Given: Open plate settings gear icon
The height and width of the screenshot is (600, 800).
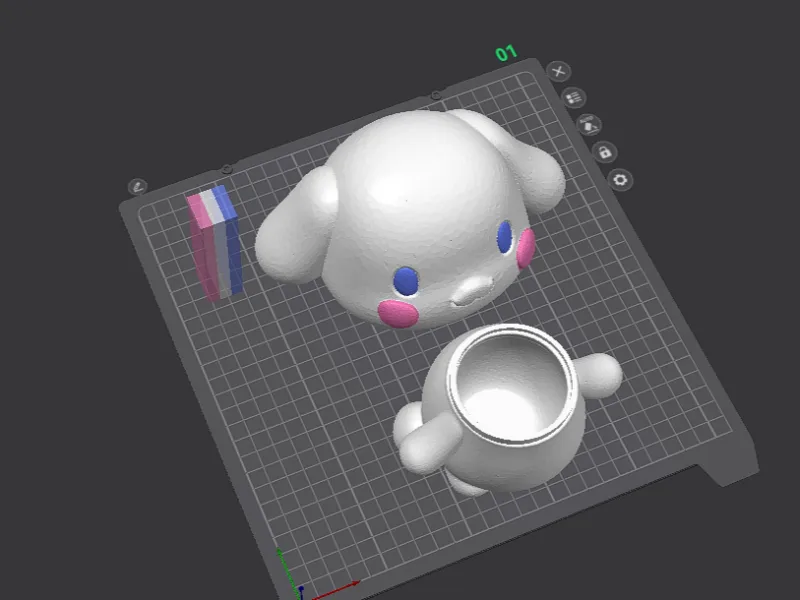Looking at the screenshot, I should click(x=620, y=180).
